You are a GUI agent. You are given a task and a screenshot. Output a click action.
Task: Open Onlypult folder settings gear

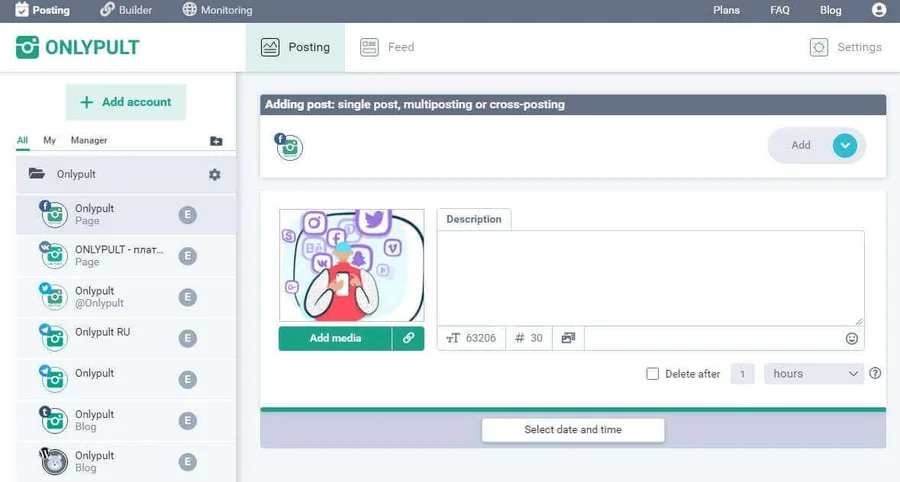coord(214,174)
